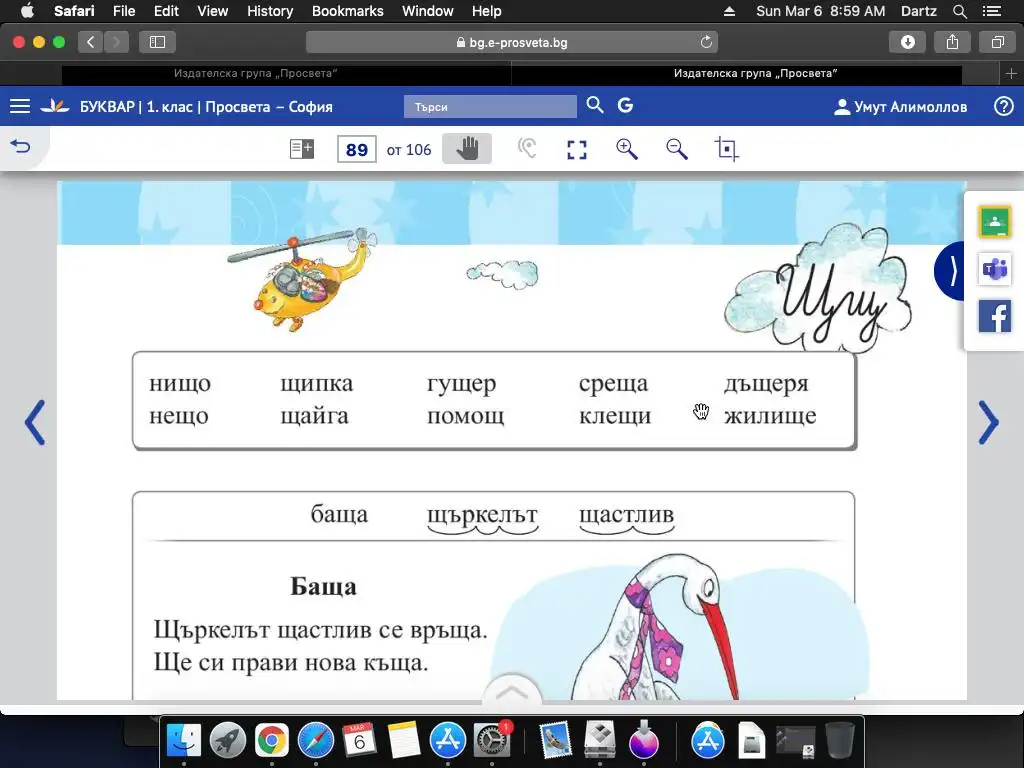Toggle the Safari sidebar button
The image size is (1024, 768).
coord(157,42)
